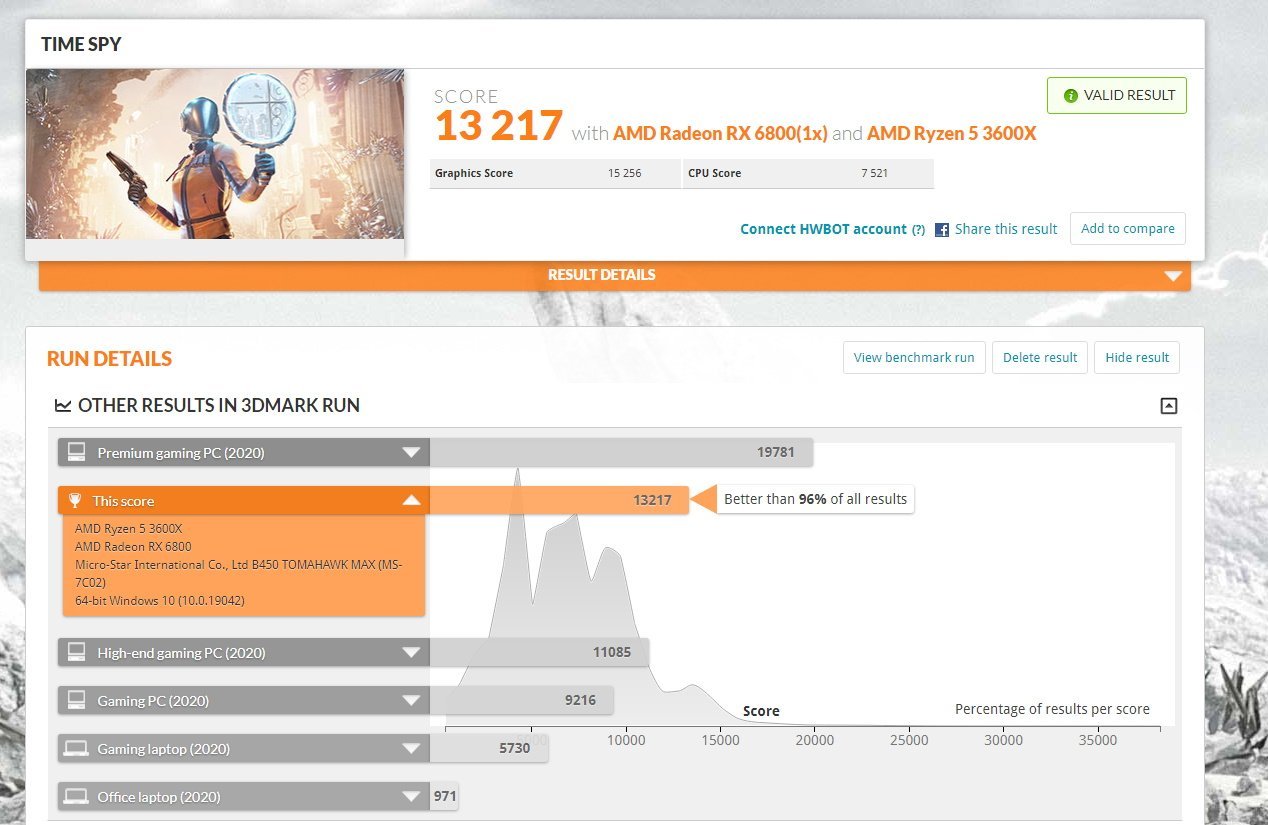Screen dimensions: 1268x825
Task: Click Hide result button
Action: click(1137, 357)
